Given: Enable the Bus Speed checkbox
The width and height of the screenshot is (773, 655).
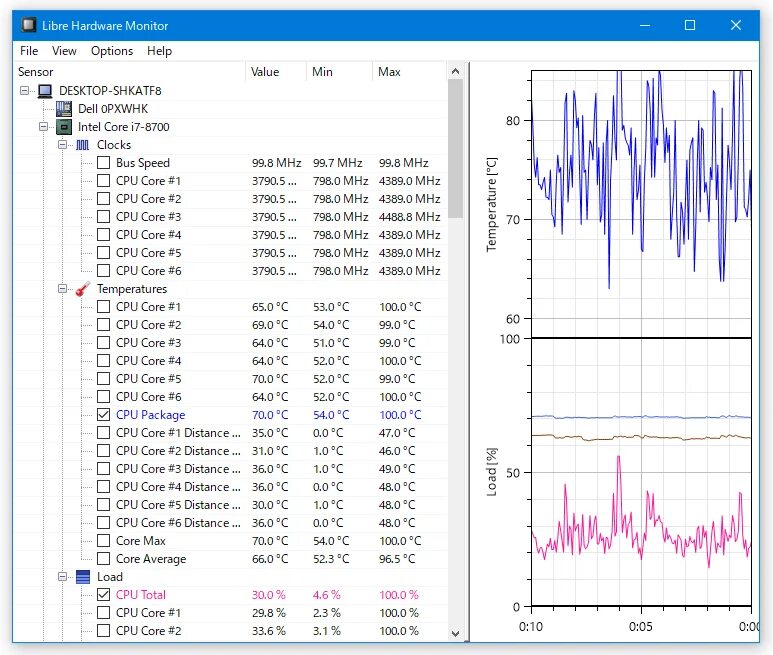Looking at the screenshot, I should pos(104,163).
